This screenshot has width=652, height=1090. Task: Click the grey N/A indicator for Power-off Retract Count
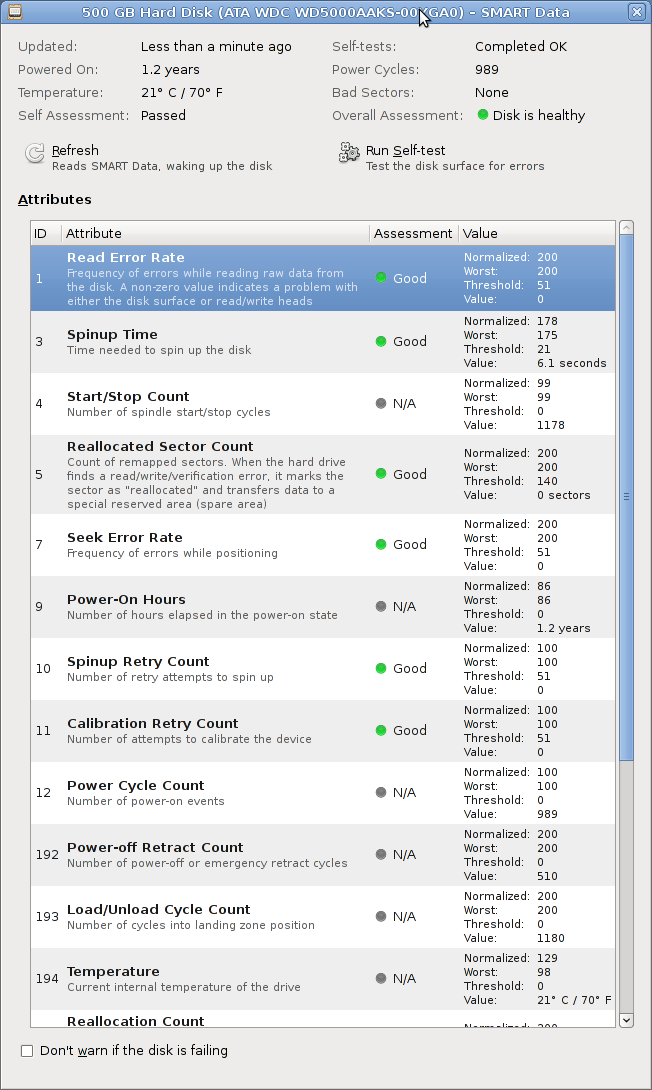coord(381,854)
